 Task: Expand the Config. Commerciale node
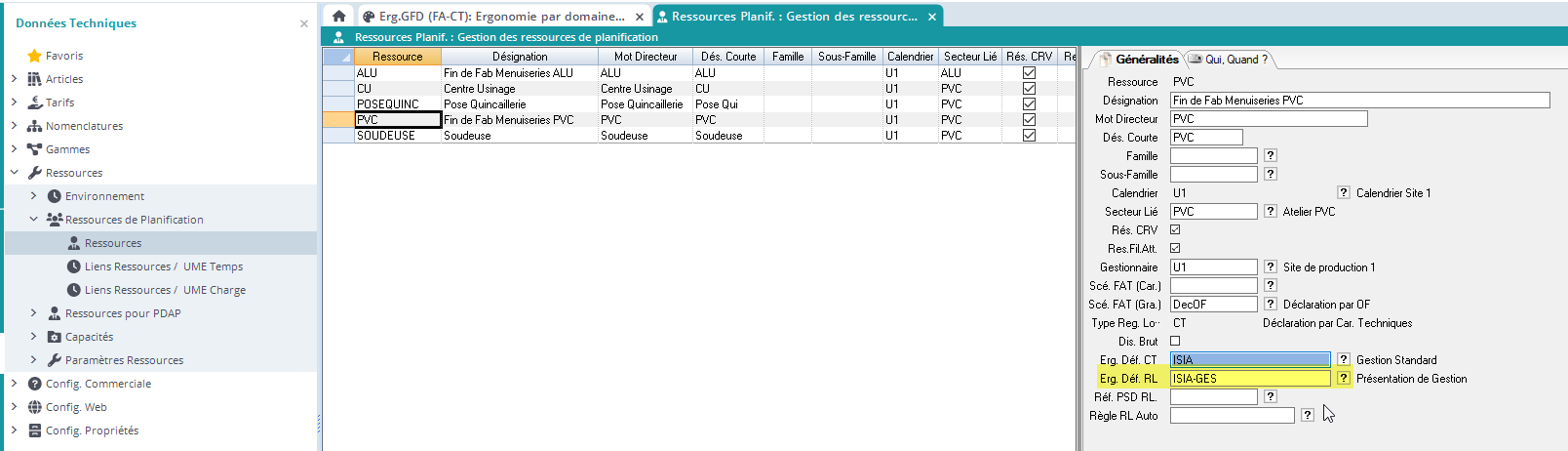point(14,384)
